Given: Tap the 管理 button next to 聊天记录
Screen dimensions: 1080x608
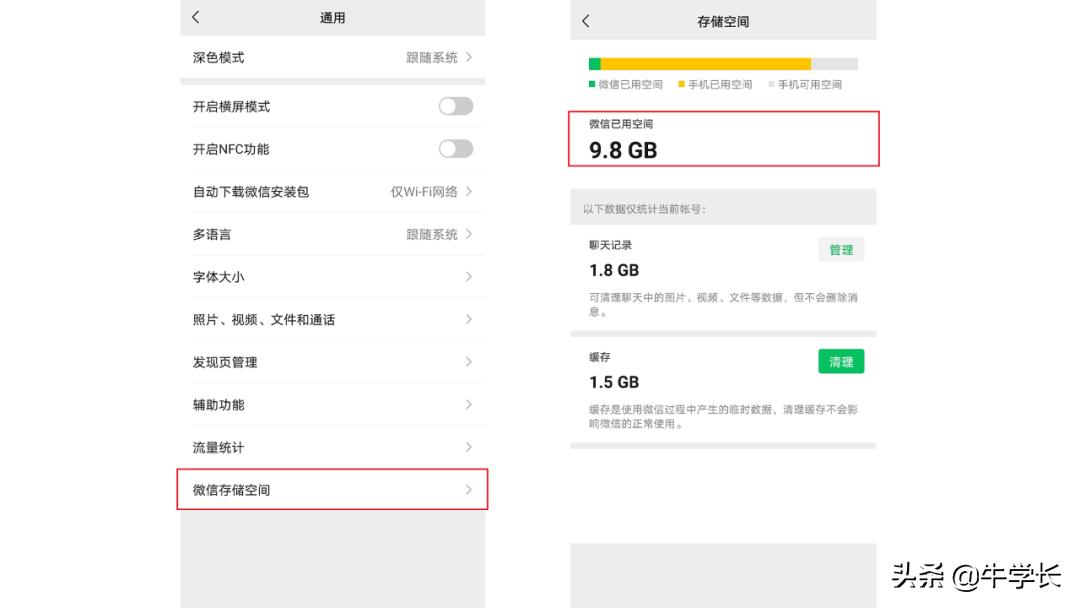Looking at the screenshot, I should 841,249.
